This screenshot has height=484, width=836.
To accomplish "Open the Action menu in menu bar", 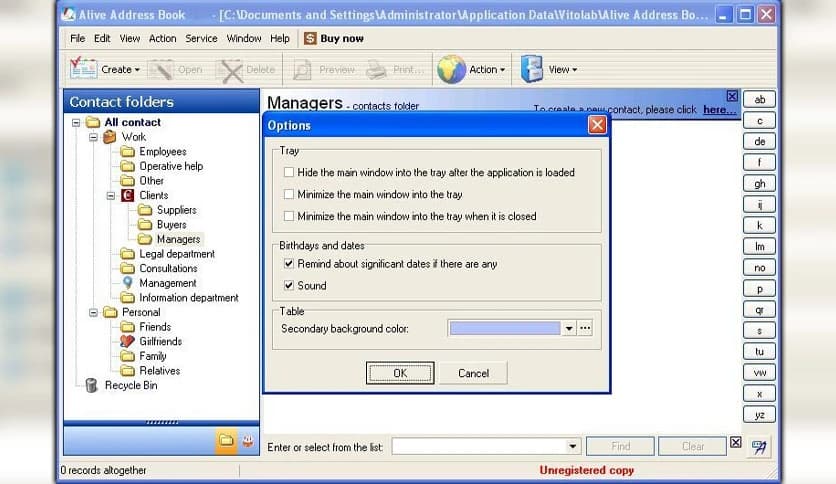I will pos(163,38).
